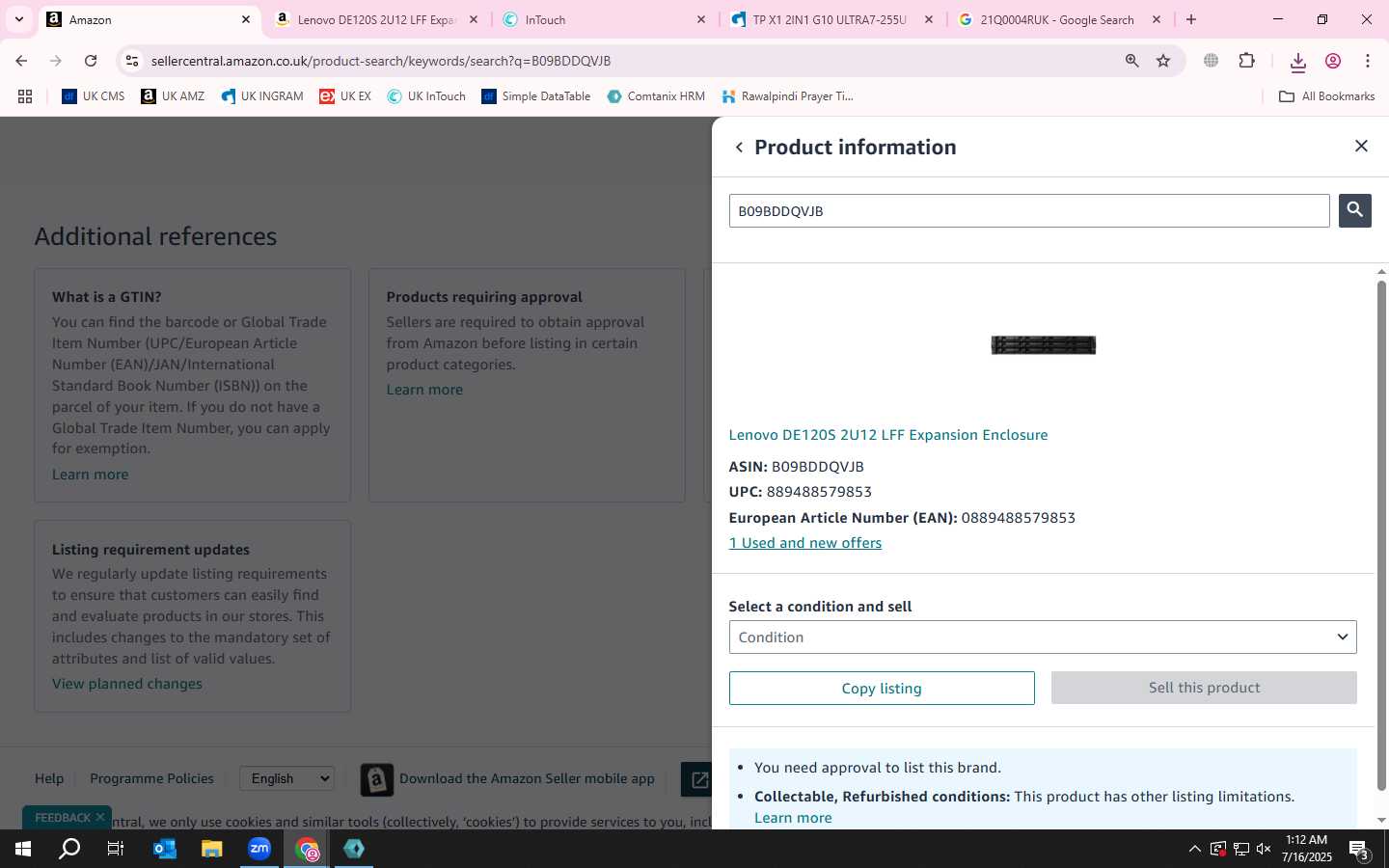Open the UK INGRAM bookmark
Image resolution: width=1389 pixels, height=868 pixels.
click(x=262, y=96)
